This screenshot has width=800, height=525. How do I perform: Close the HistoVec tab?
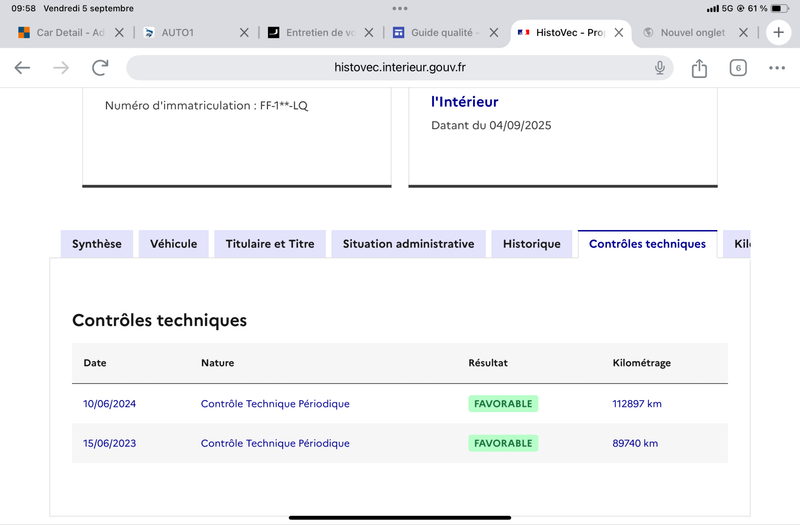pos(619,33)
